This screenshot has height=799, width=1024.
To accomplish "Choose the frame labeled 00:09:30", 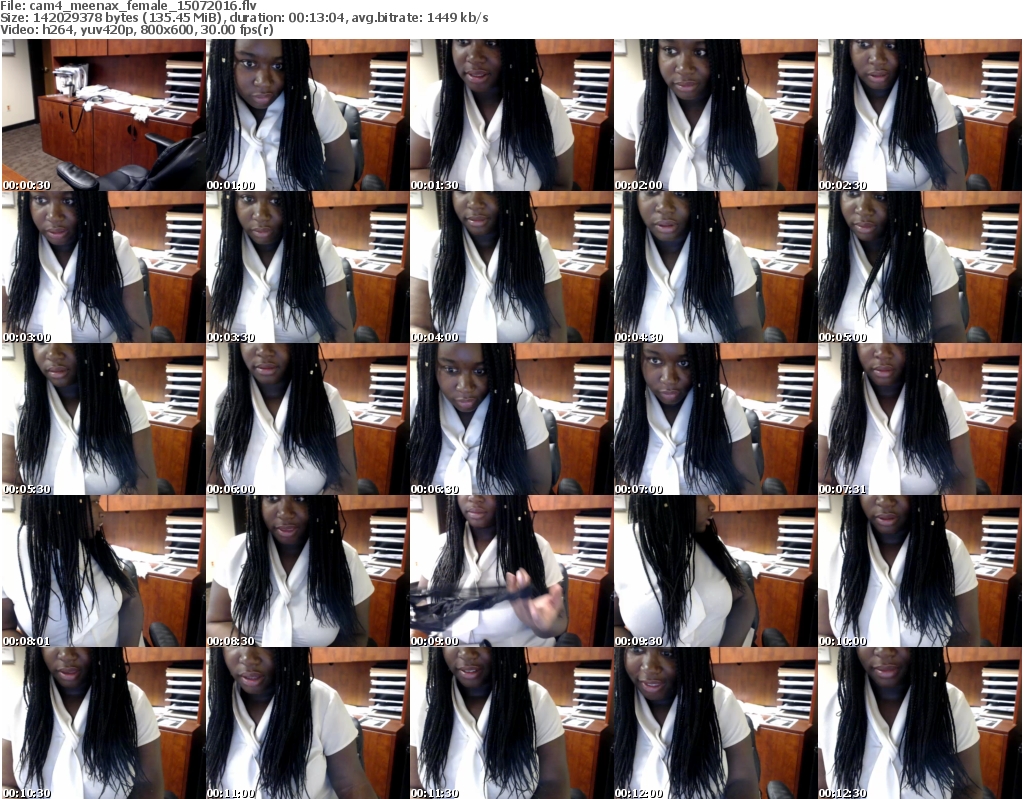I will coord(715,571).
